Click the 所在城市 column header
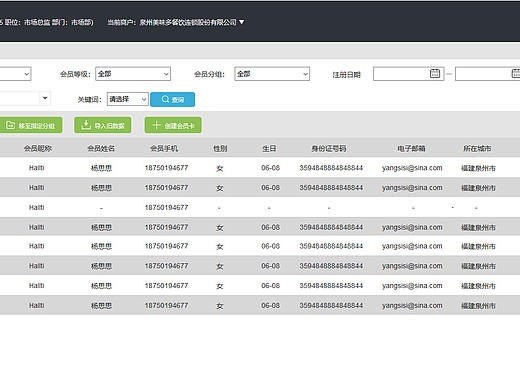The height and width of the screenshot is (390, 520). point(477,148)
